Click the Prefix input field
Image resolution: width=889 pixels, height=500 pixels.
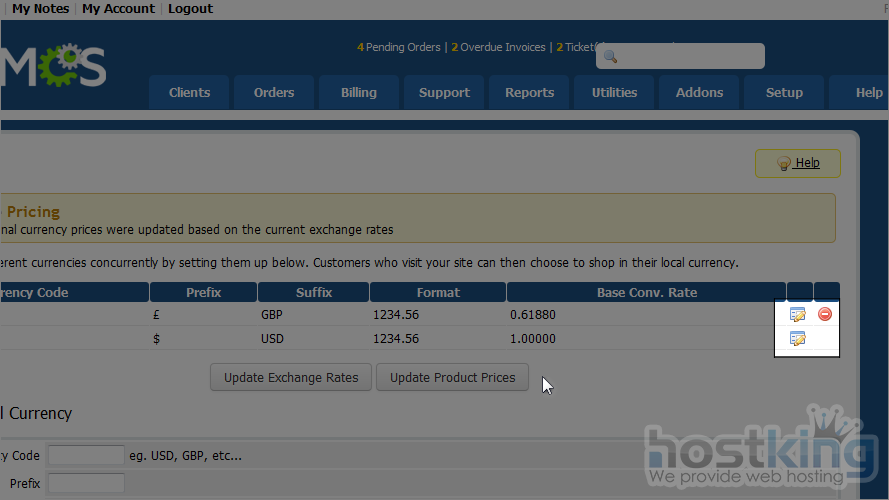coord(86,483)
